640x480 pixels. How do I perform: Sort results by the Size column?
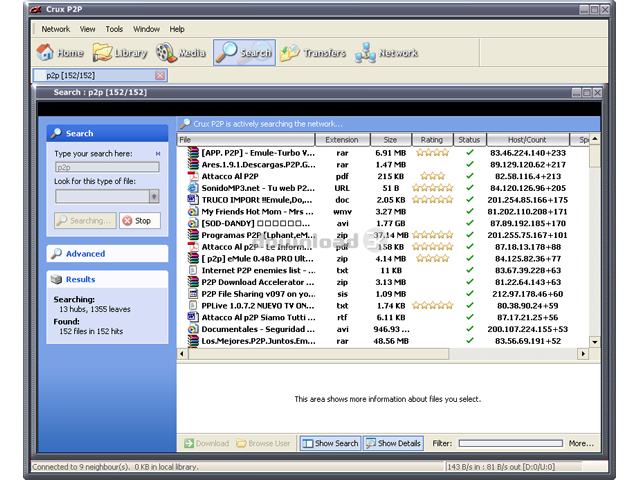coord(390,140)
